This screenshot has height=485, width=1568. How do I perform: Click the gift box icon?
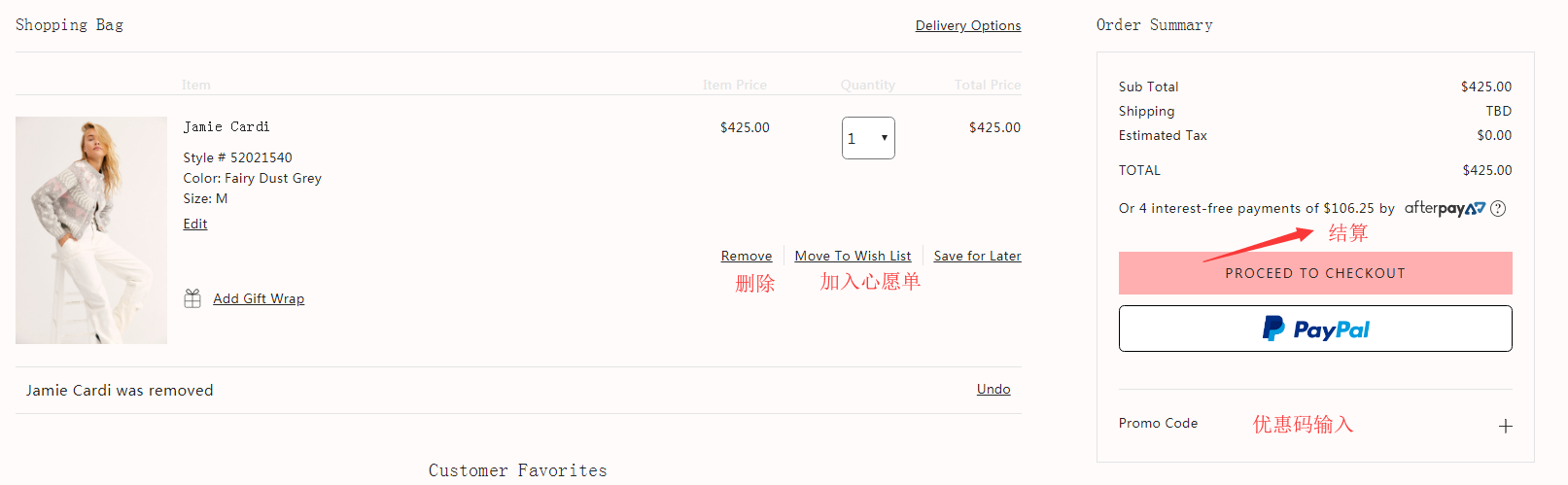[192, 298]
